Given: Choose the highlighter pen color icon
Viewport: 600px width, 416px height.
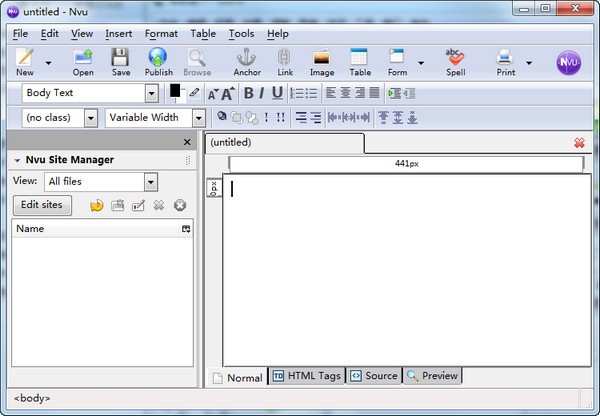Looking at the screenshot, I should [x=194, y=92].
